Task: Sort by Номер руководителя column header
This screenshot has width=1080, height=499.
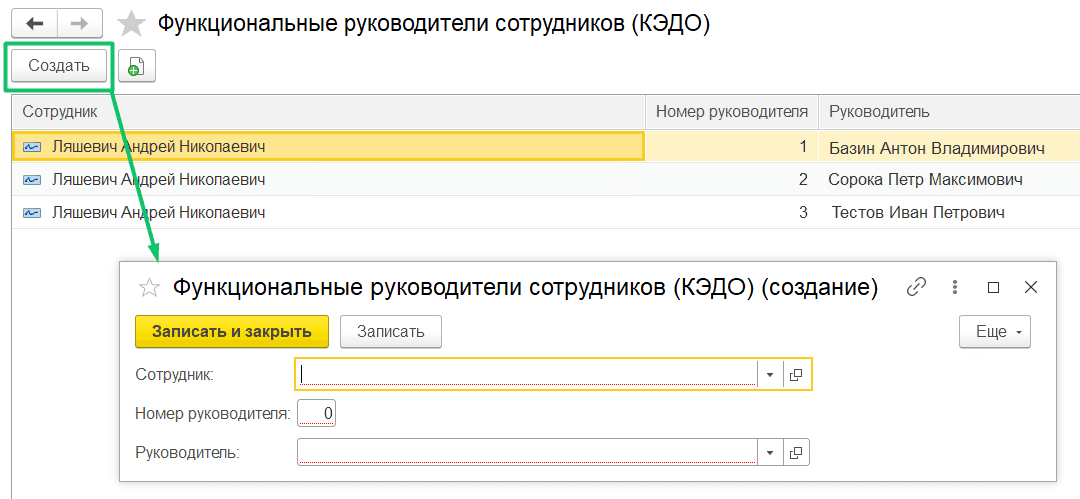Action: [731, 112]
